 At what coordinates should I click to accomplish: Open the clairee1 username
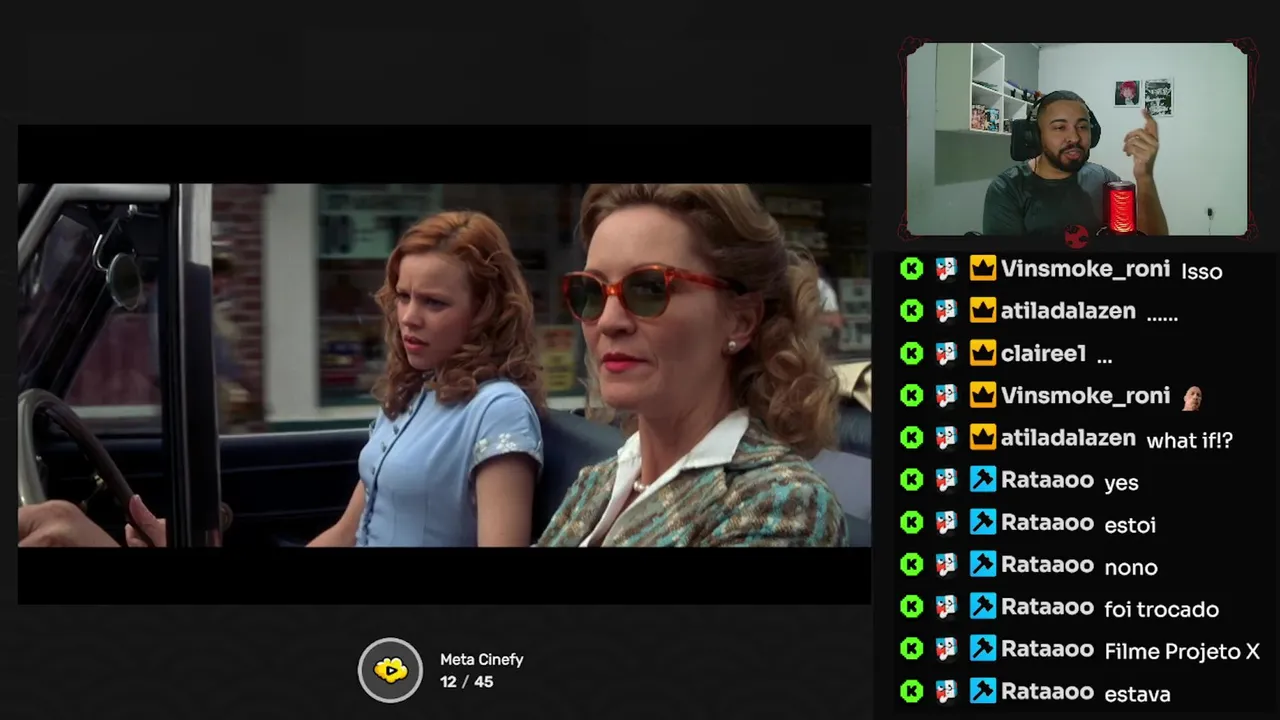point(1043,353)
